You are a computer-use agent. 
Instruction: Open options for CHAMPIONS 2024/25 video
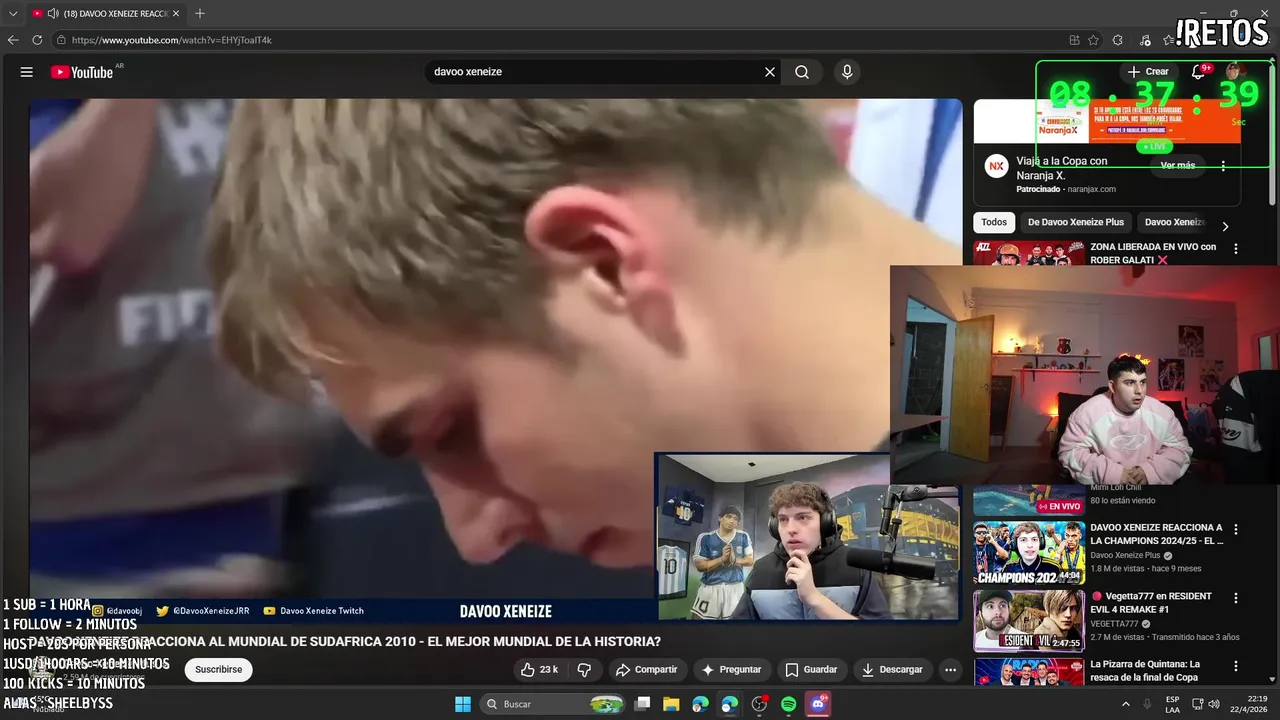click(x=1236, y=529)
